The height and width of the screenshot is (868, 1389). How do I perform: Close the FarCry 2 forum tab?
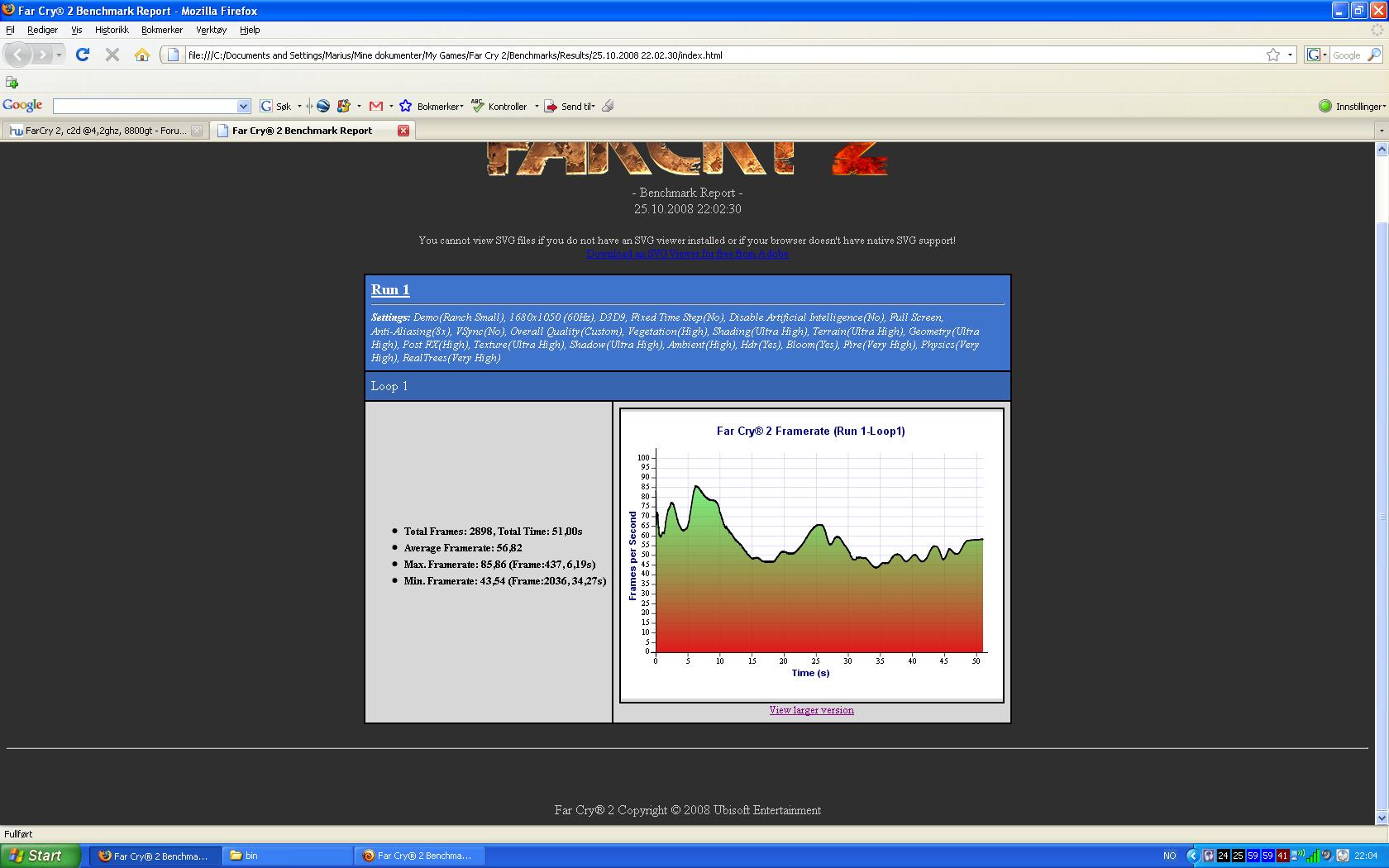196,131
